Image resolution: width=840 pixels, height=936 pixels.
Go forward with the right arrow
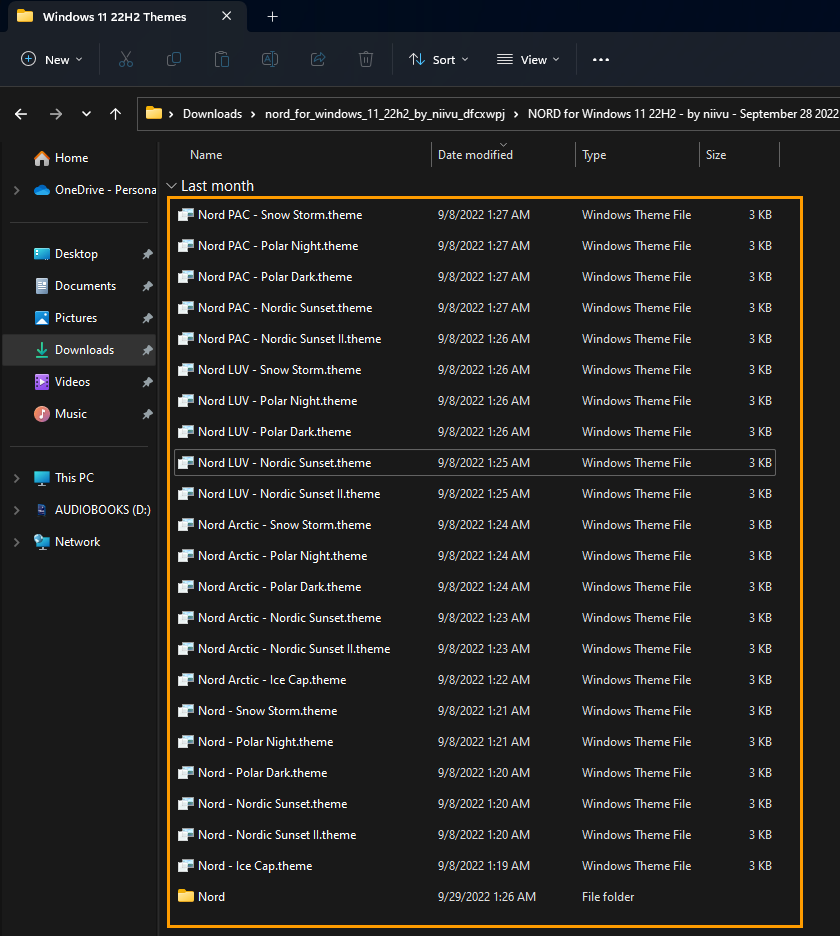tap(56, 114)
